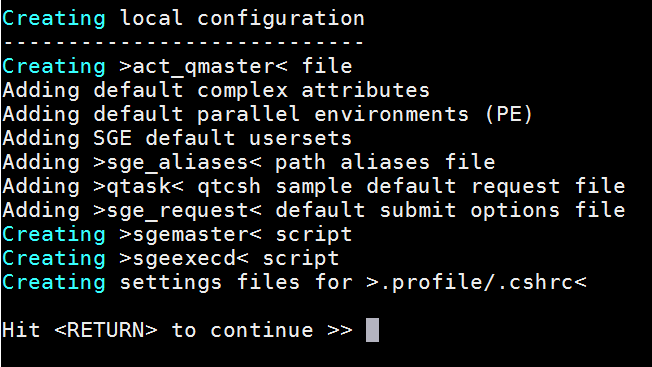Click the '>sge_aliases<' text
652x367 pixels.
click(x=177, y=163)
